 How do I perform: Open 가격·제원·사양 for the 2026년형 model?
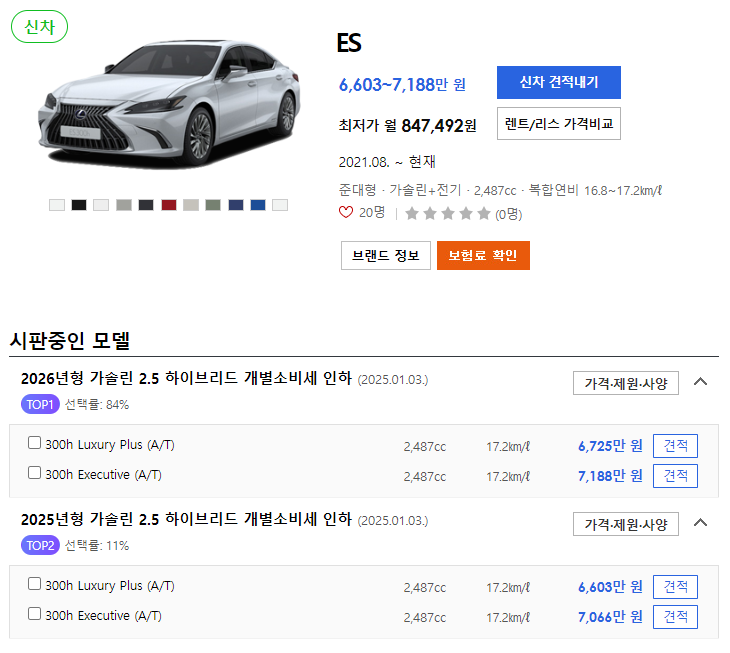(626, 383)
